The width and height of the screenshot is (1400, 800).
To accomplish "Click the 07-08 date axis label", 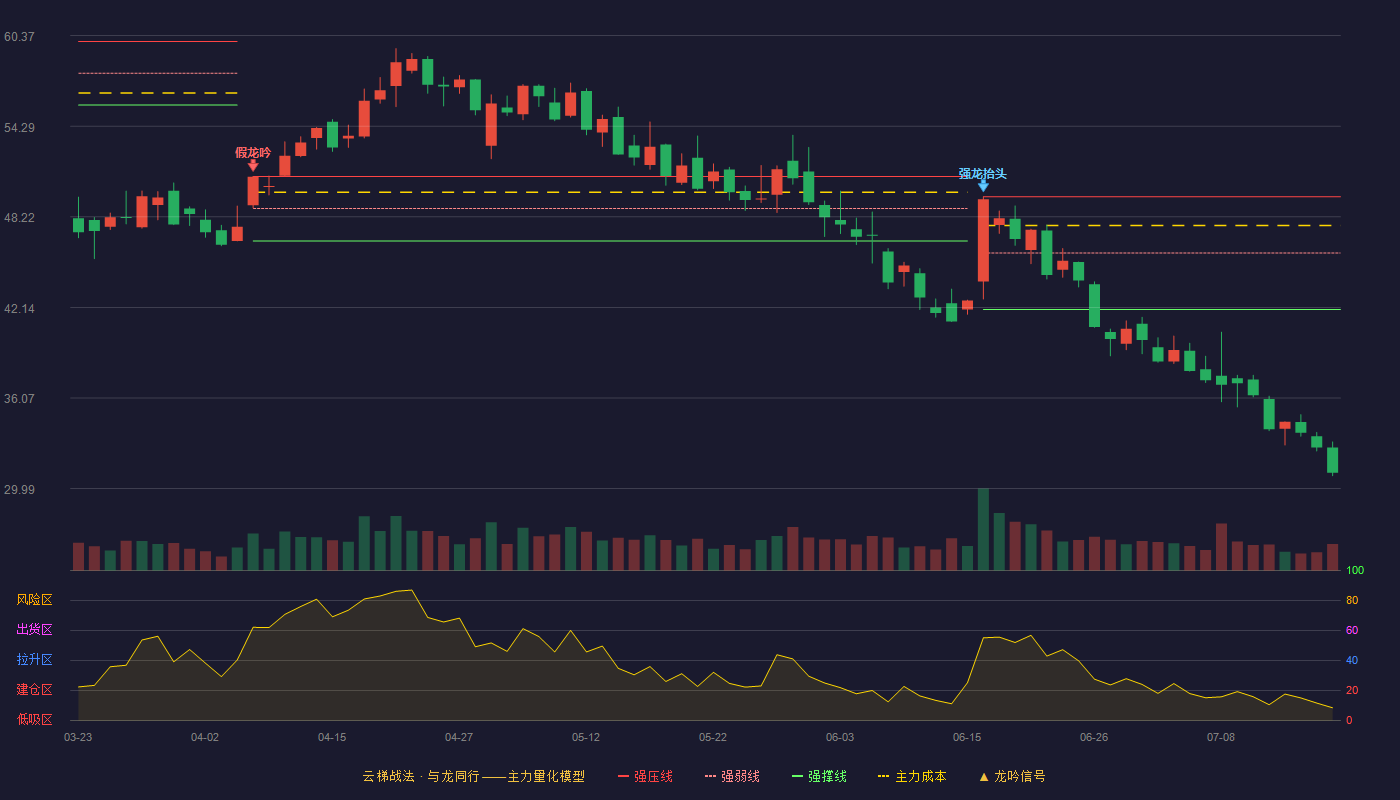I will (x=1221, y=737).
